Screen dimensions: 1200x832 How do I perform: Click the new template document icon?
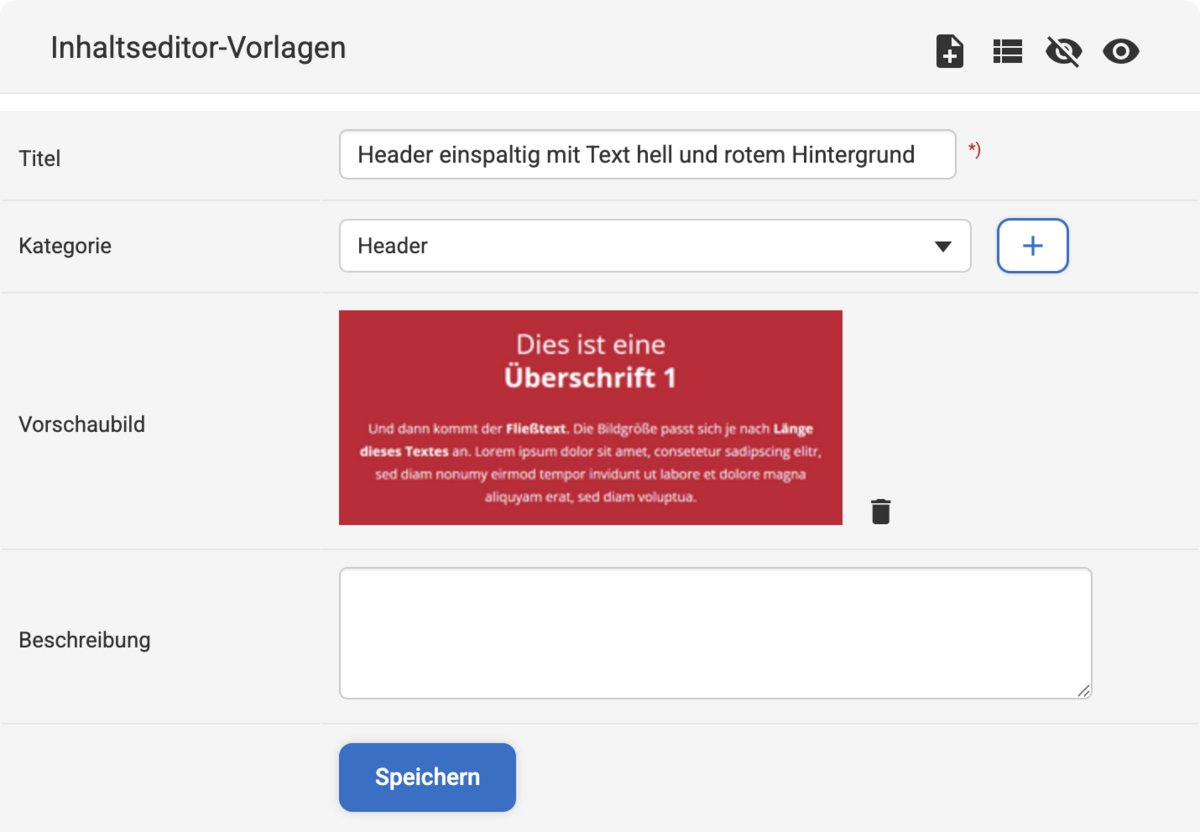point(950,51)
